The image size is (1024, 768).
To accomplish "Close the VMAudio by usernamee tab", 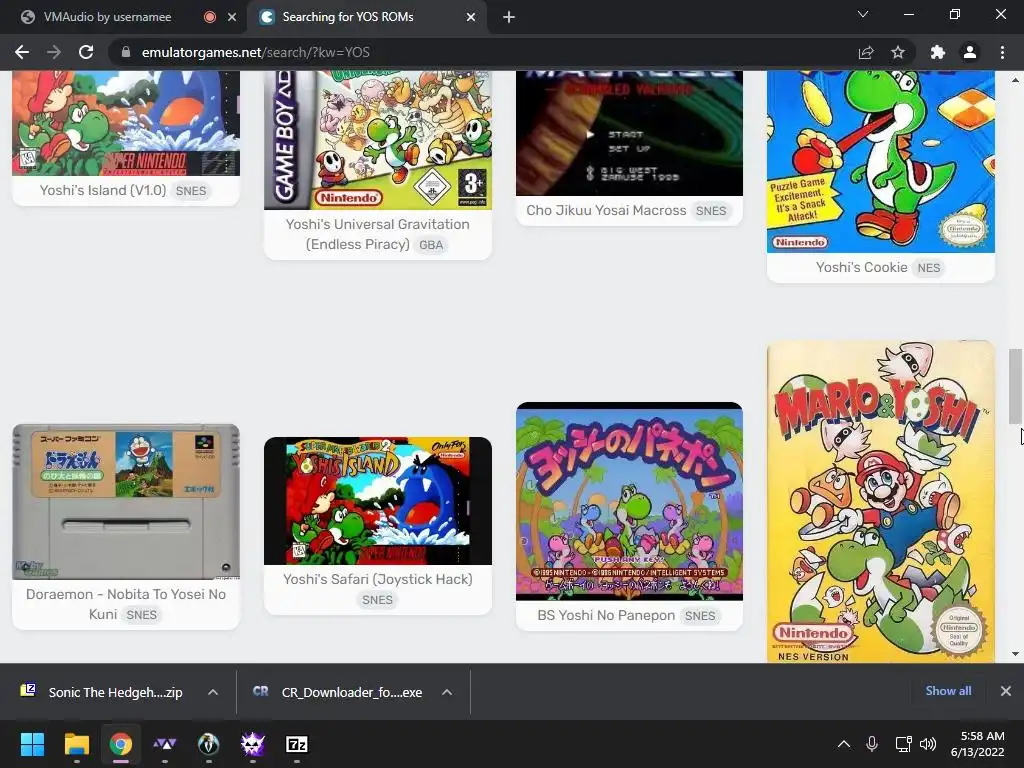I will pyautogui.click(x=232, y=18).
